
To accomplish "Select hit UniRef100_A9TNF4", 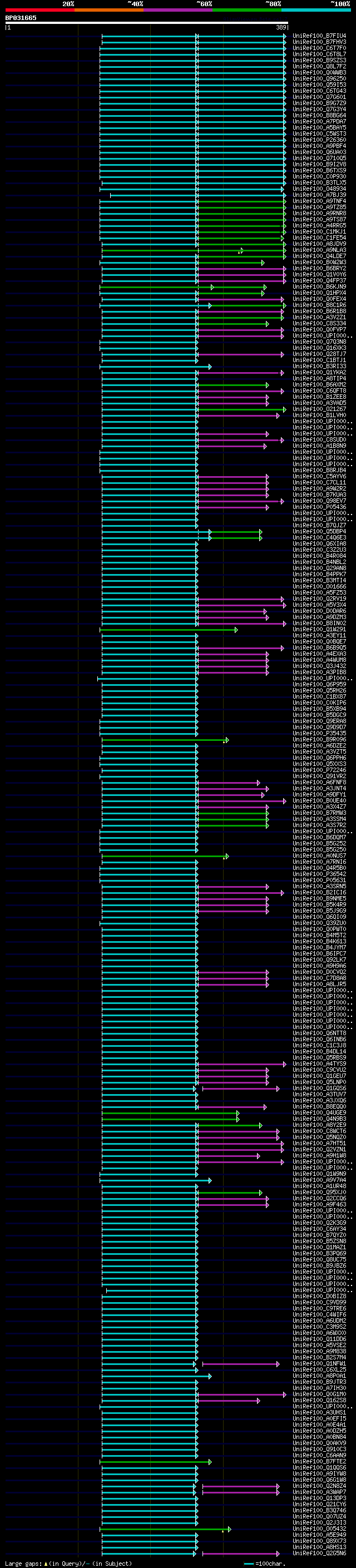I will tap(319, 201).
